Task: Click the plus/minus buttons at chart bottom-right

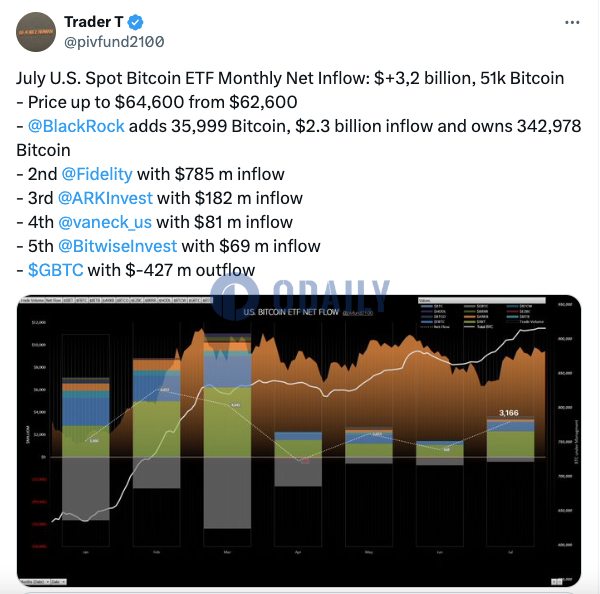Action: [x=557, y=581]
